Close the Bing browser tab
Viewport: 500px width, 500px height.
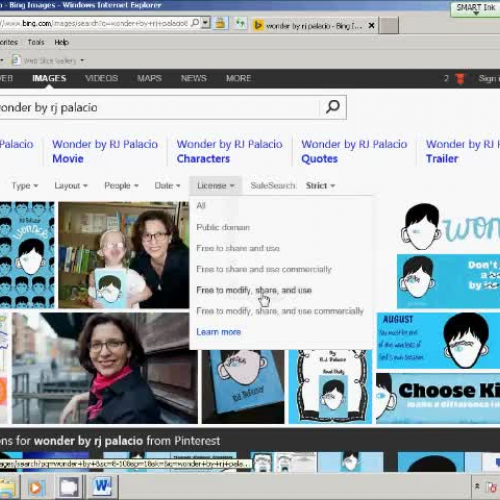tap(371, 25)
